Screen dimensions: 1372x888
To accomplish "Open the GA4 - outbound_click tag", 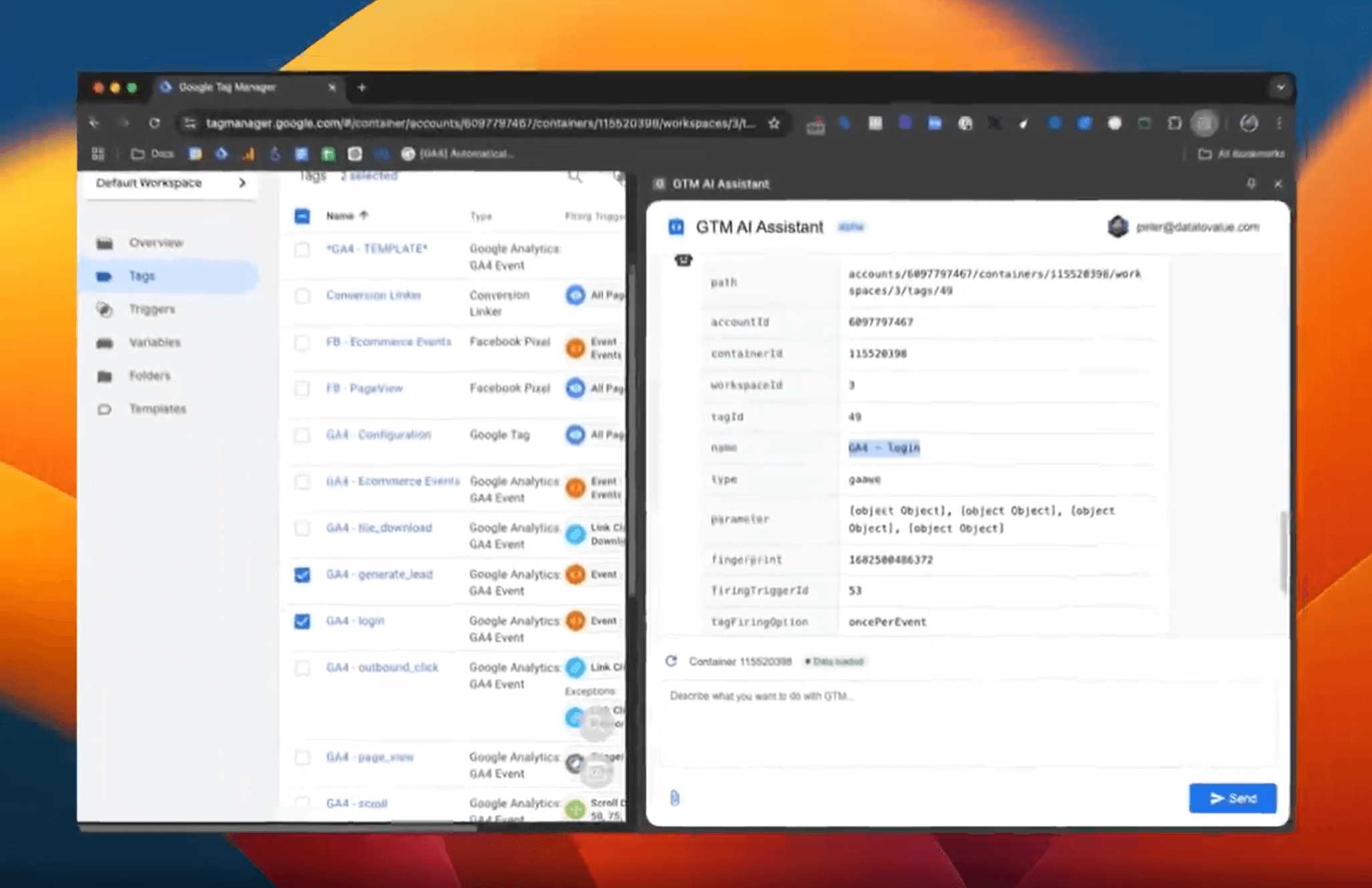I will click(x=382, y=668).
